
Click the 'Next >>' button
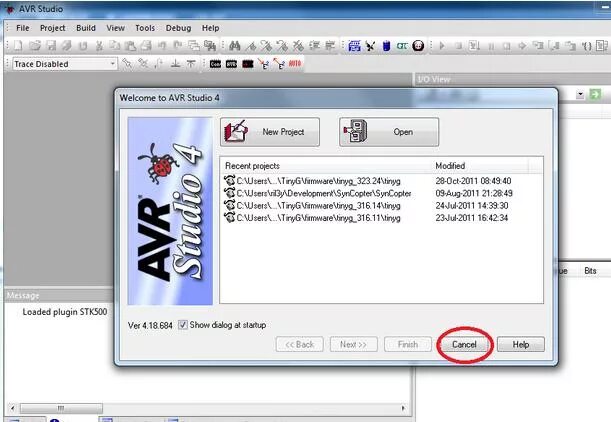point(353,344)
